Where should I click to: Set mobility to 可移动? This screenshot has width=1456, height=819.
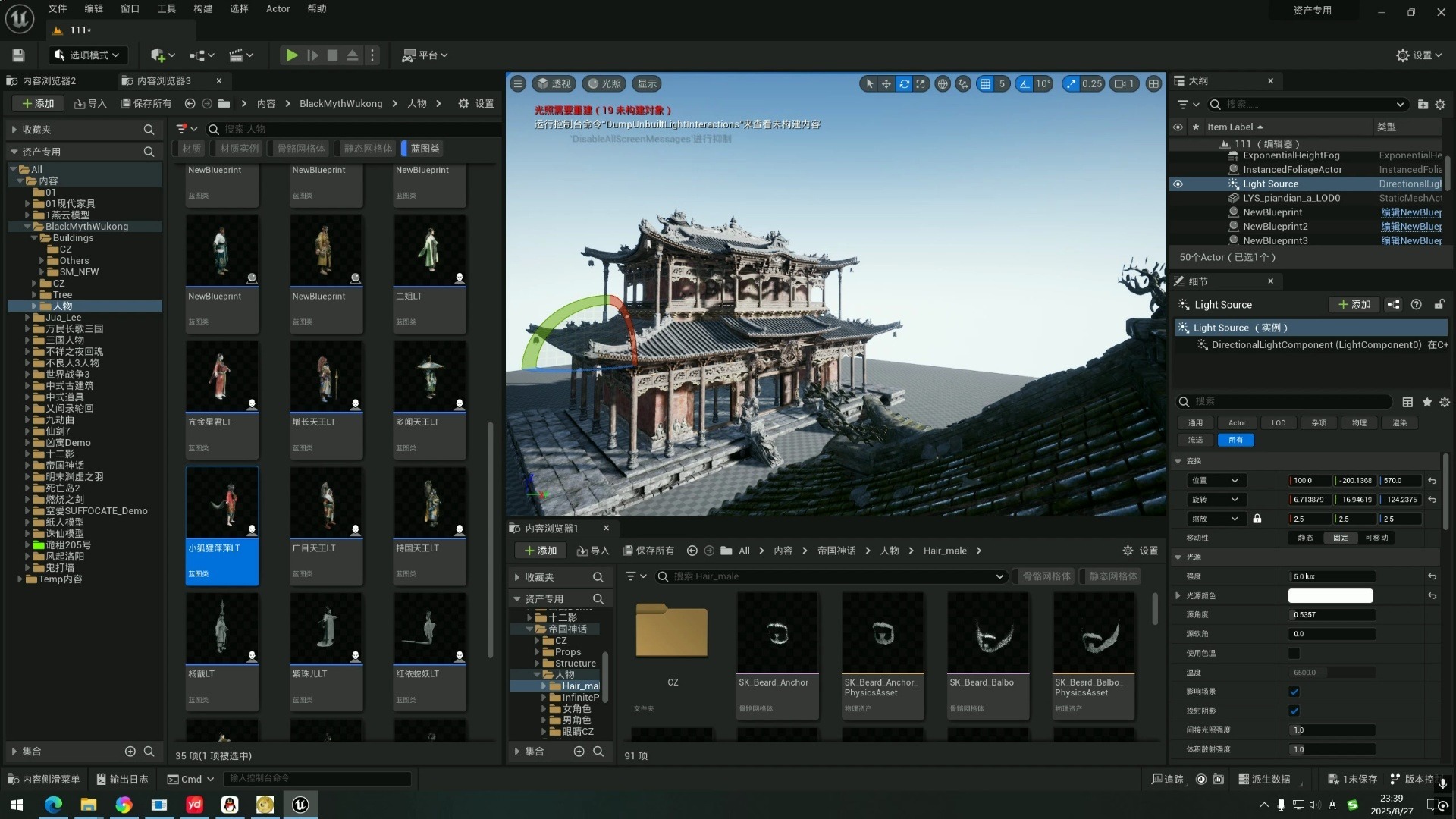click(1376, 538)
